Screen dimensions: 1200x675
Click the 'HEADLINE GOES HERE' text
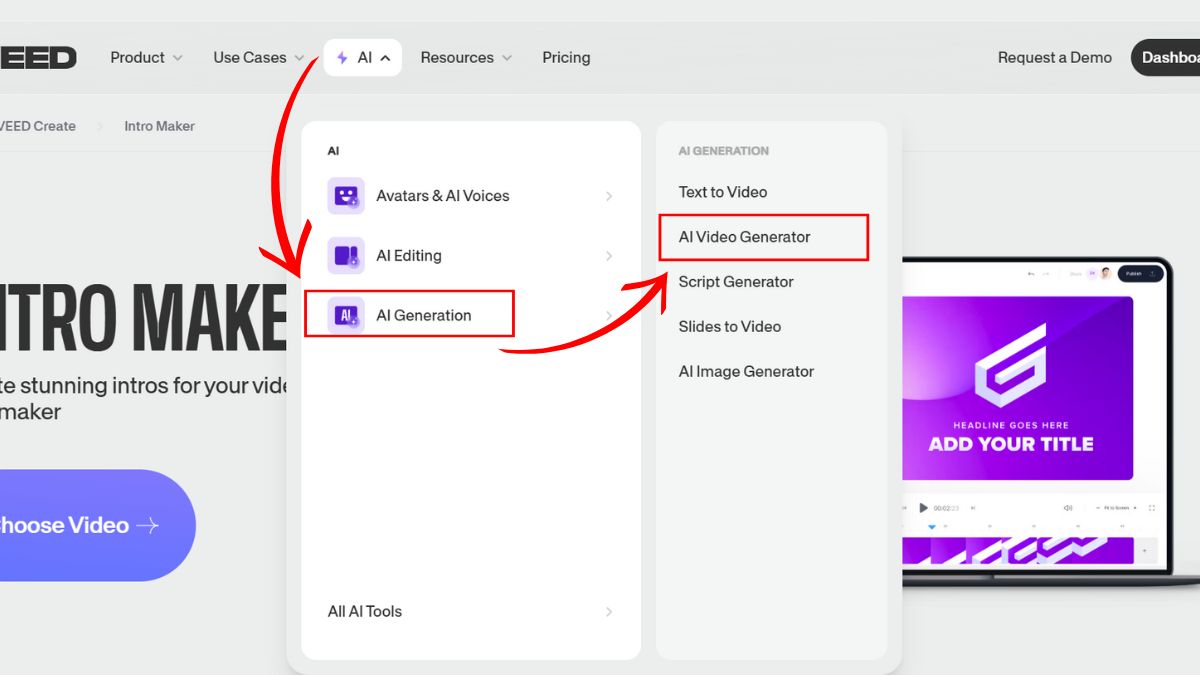coord(1010,425)
